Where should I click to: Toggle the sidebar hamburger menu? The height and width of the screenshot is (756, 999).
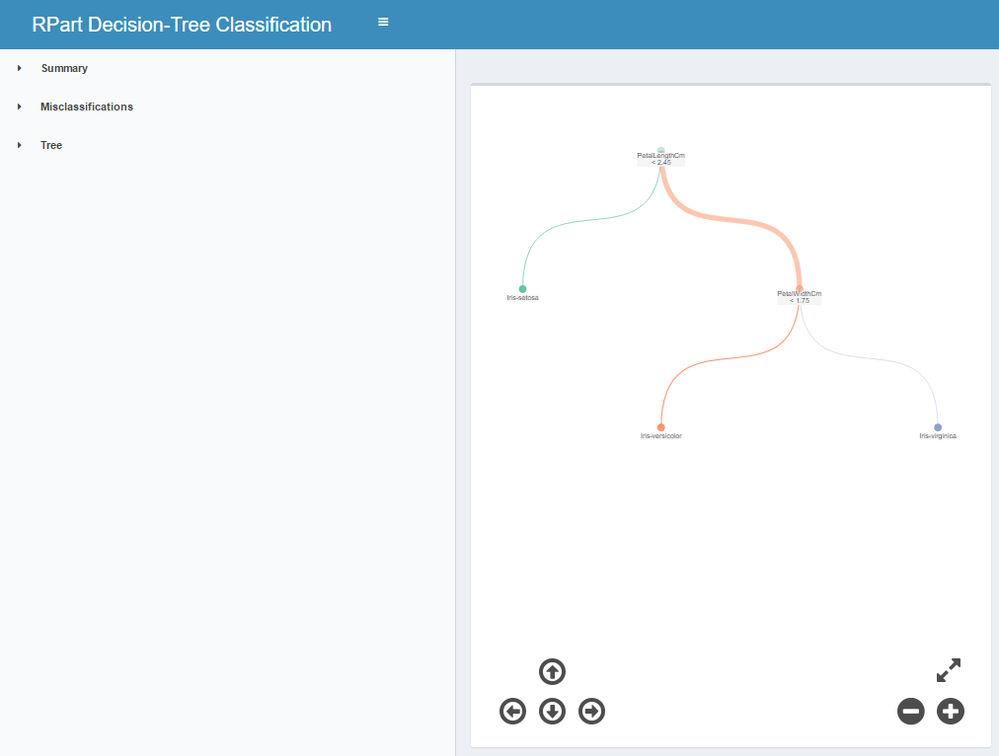(383, 22)
